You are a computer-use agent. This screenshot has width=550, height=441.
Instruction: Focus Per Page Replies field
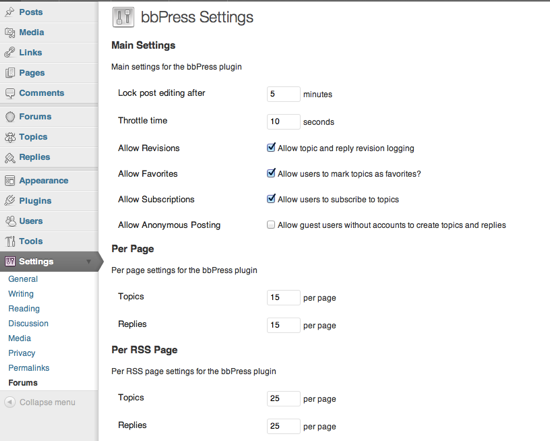[x=283, y=325]
